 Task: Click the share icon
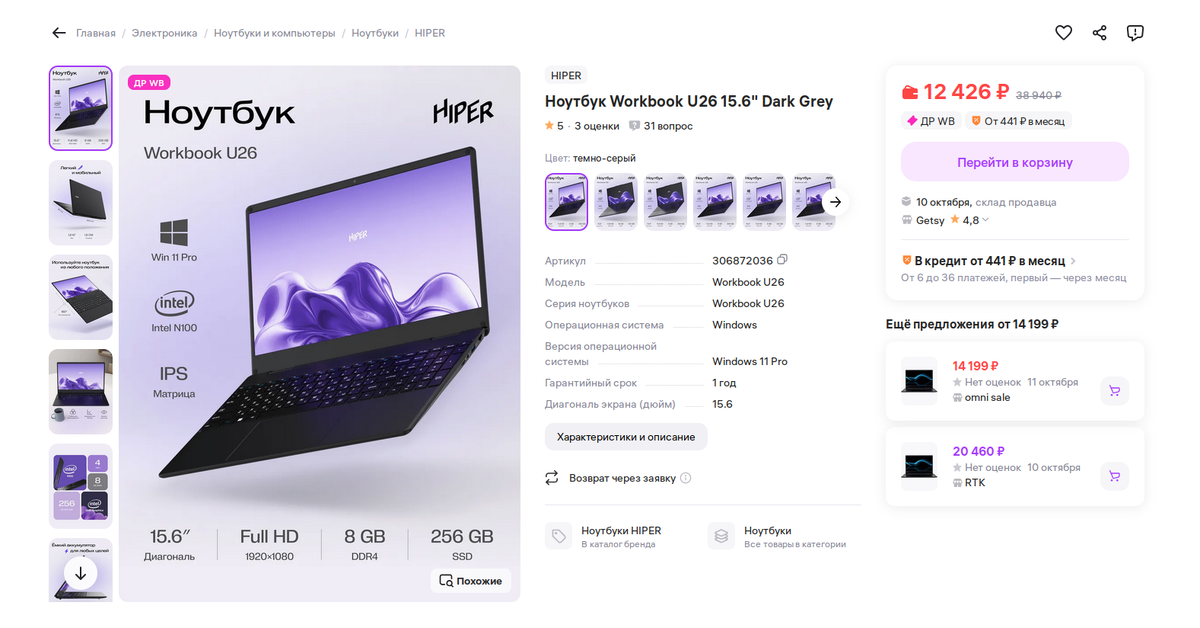tap(1099, 33)
